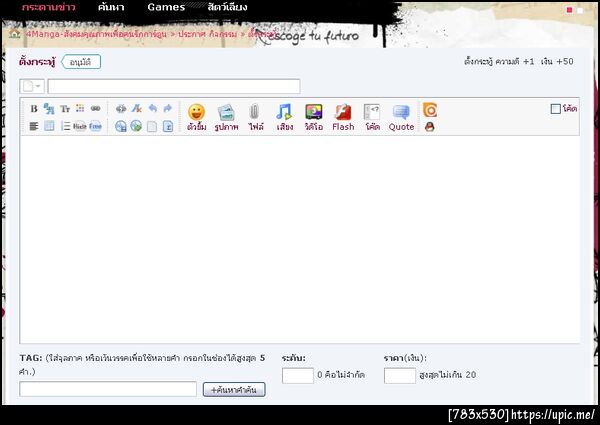Click the small penguin icon in toolbar
Screen dimensions: 600x425
coord(430,127)
